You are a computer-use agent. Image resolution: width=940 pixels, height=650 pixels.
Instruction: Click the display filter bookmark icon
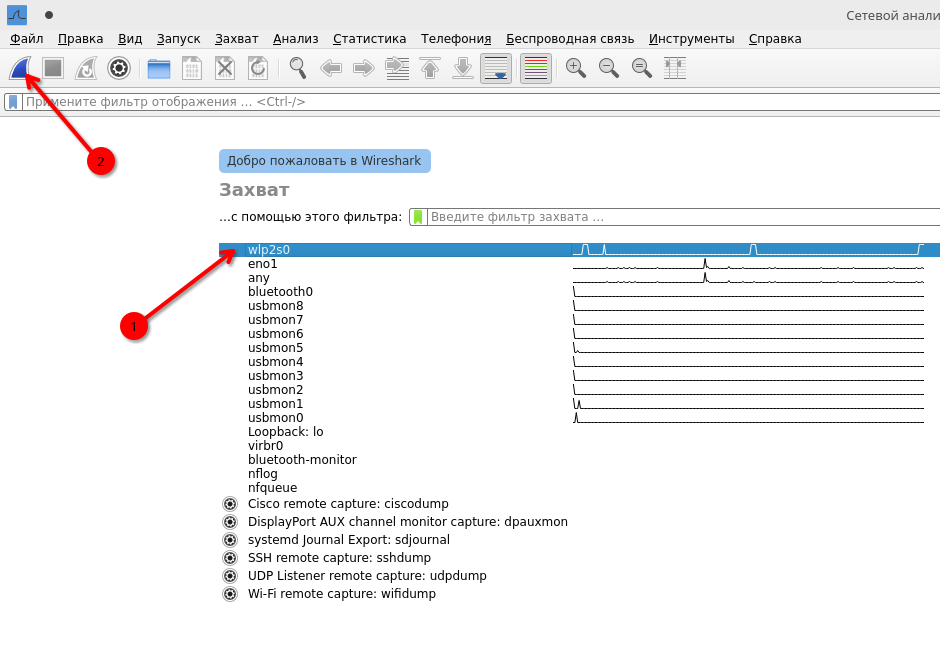(13, 102)
